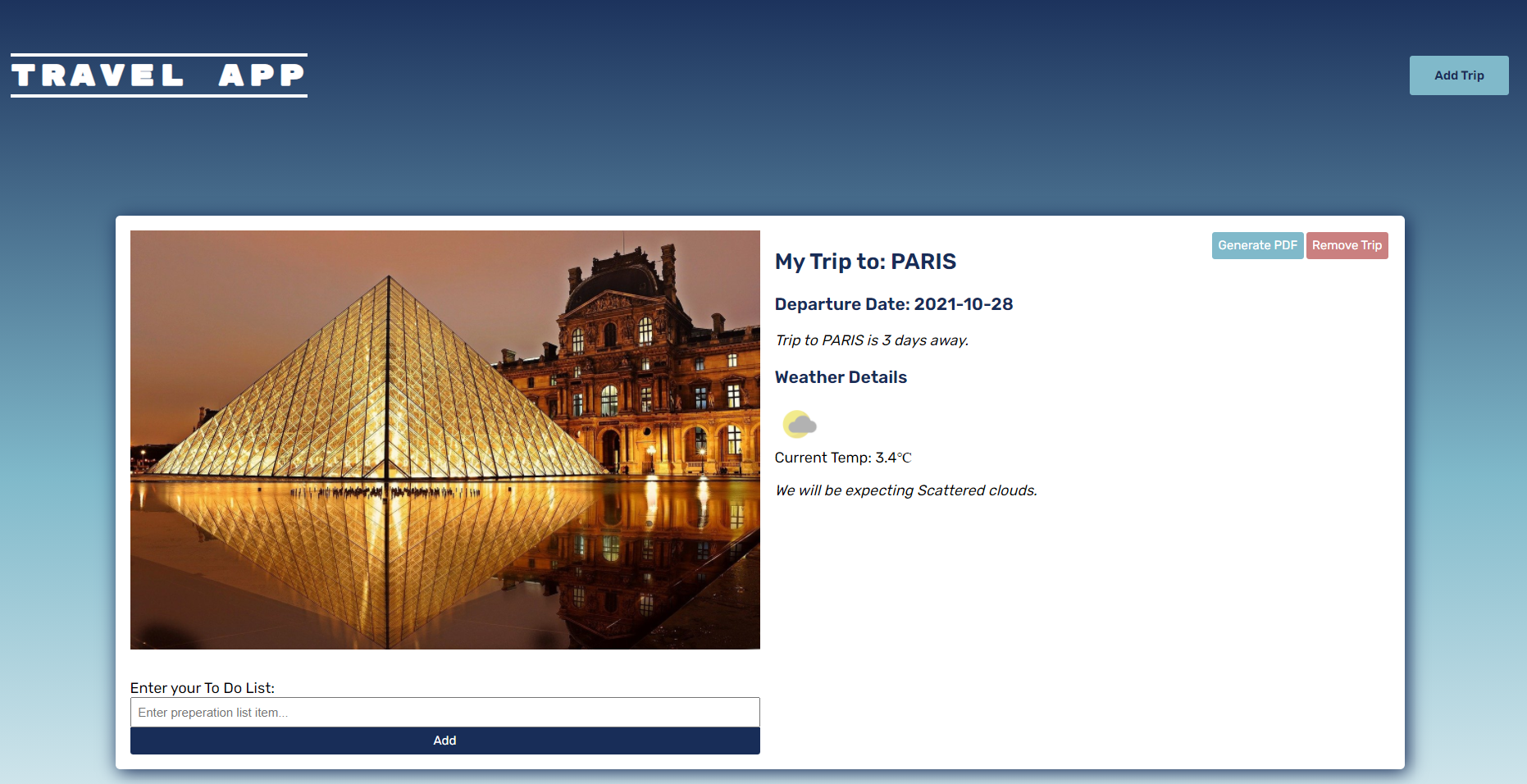Select the 'Departure Date: 2021-10-28' text
Viewport: 1527px width, 784px height.
coord(894,304)
